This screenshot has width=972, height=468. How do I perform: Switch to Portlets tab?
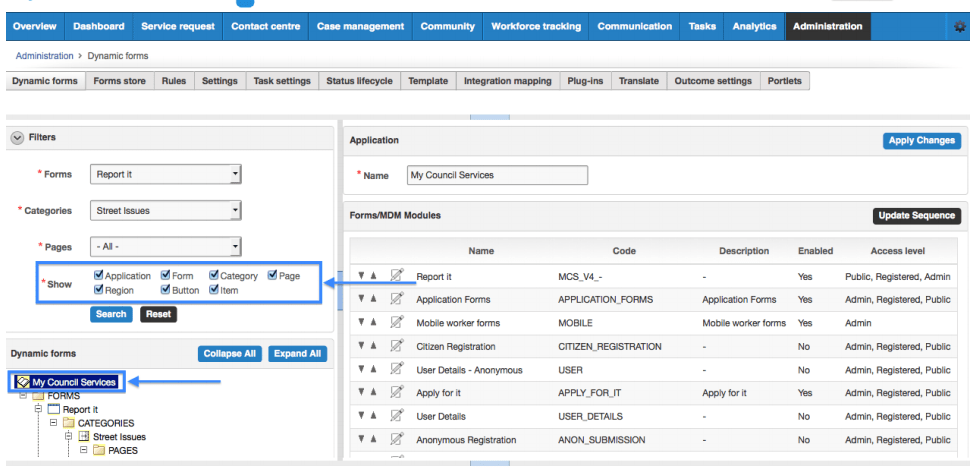[784, 81]
